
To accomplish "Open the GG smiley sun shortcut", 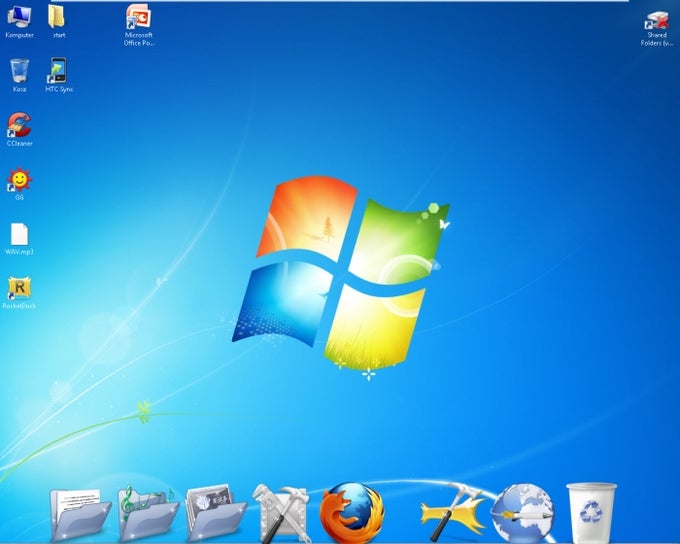I will [19, 180].
